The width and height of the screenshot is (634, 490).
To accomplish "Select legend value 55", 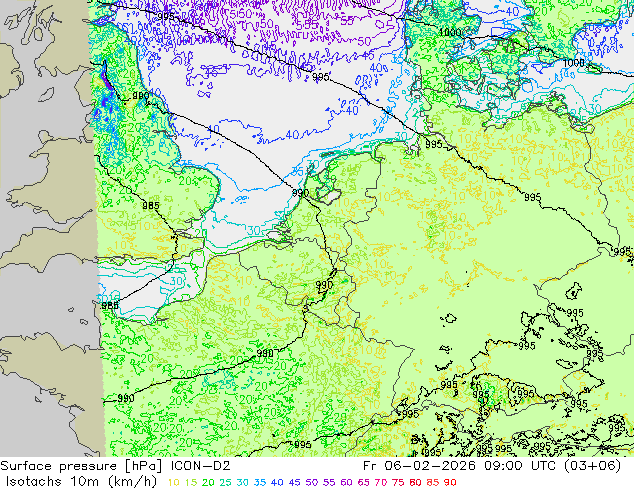I will (x=329, y=482).
